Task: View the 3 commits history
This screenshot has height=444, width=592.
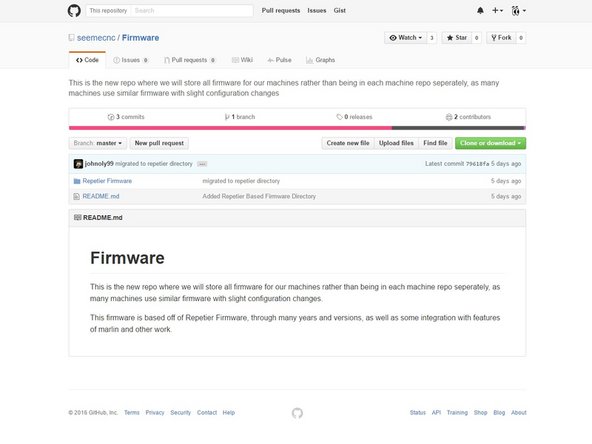Action: coord(126,117)
